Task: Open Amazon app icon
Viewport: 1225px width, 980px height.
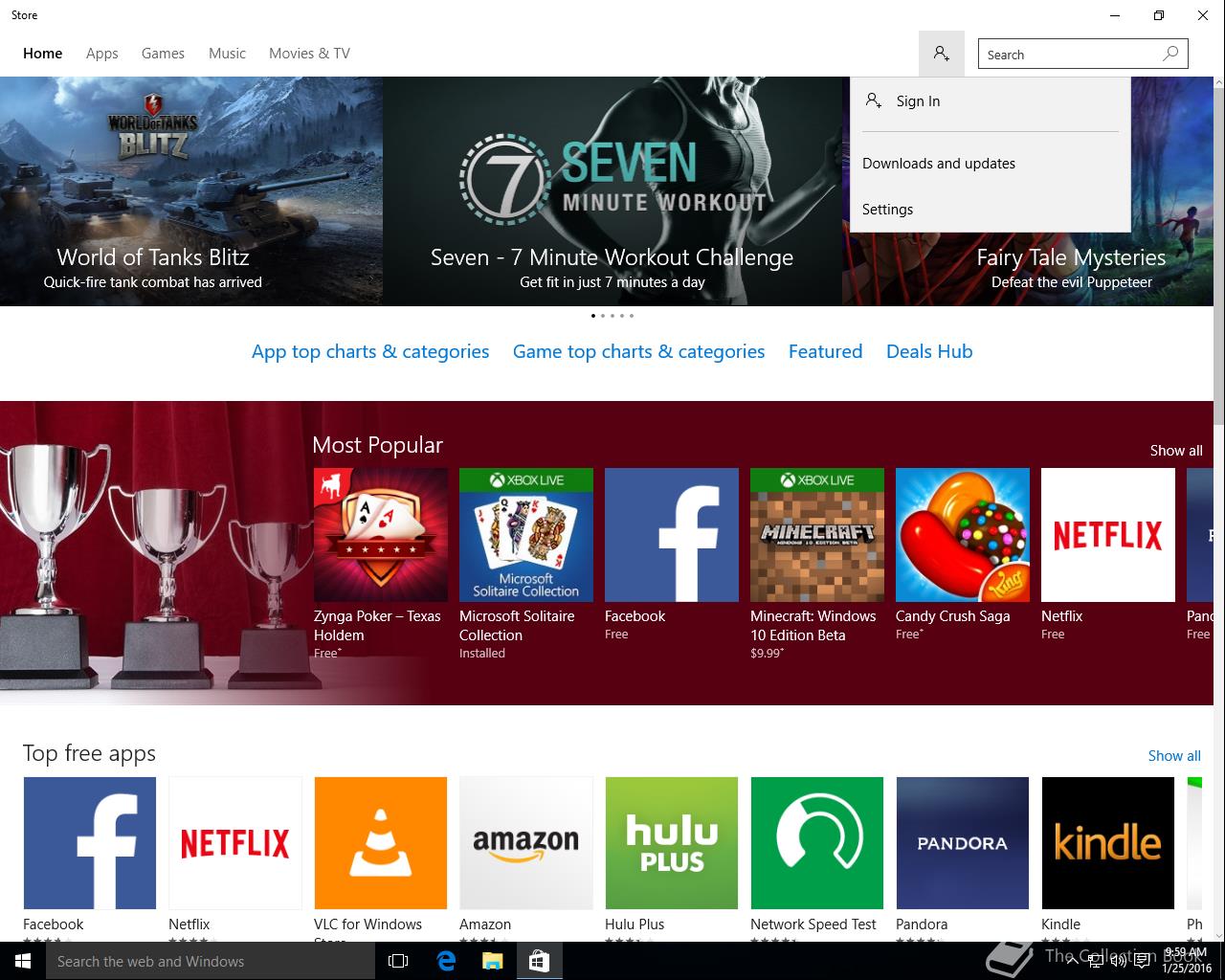Action: click(526, 843)
